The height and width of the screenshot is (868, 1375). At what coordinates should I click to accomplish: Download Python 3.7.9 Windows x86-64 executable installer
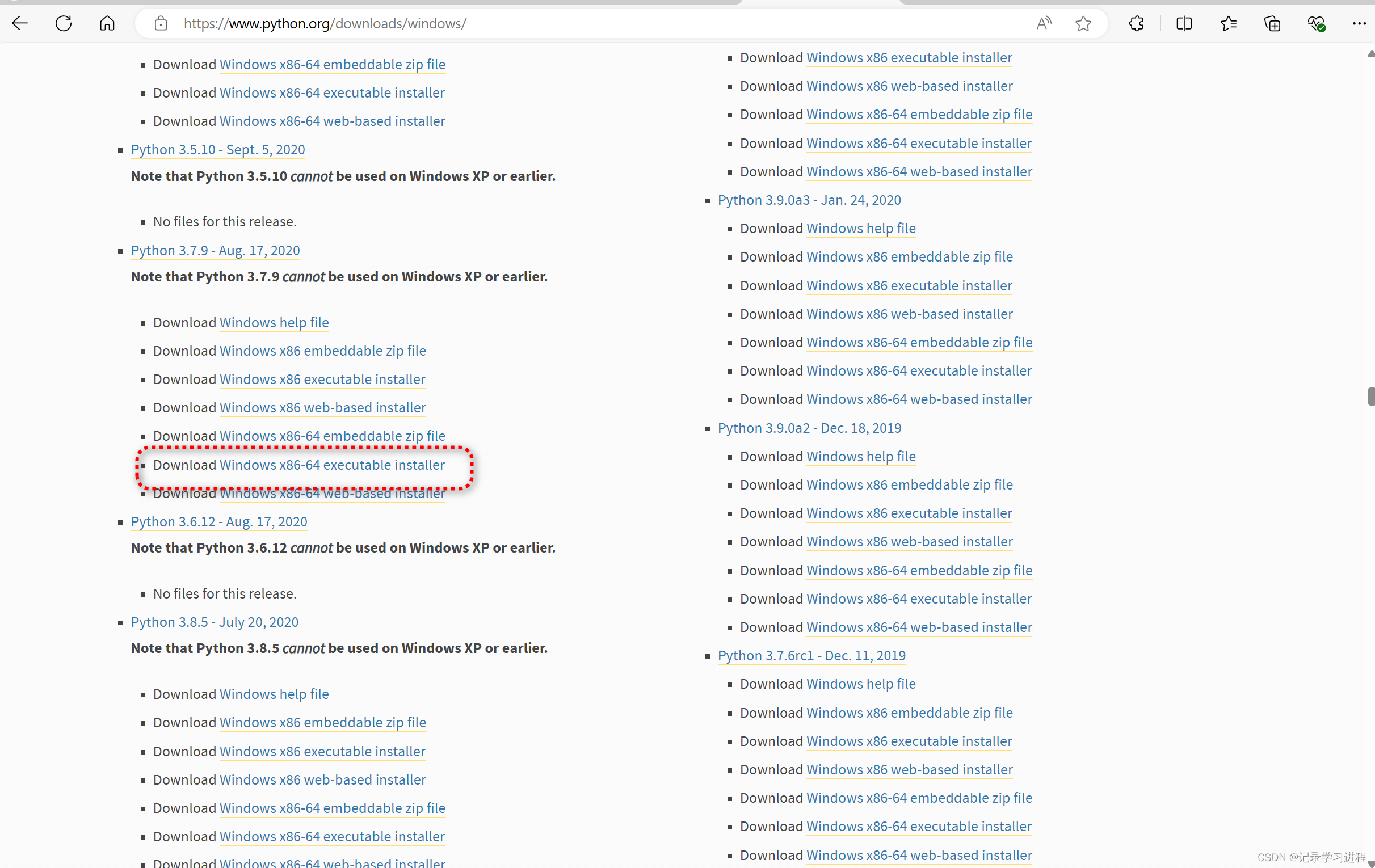[x=332, y=465]
